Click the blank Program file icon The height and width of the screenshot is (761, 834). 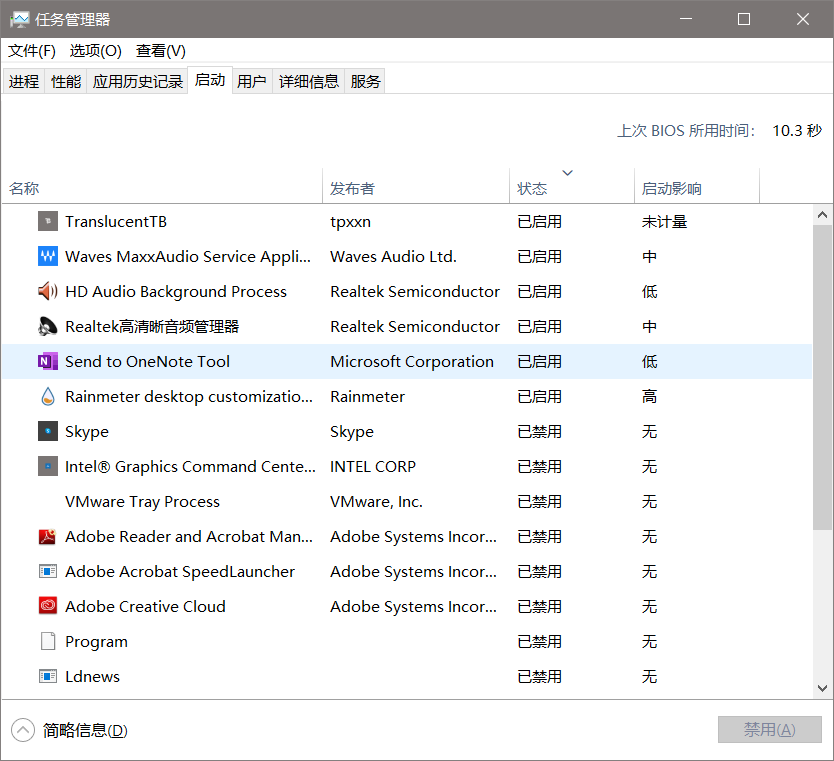click(x=48, y=641)
